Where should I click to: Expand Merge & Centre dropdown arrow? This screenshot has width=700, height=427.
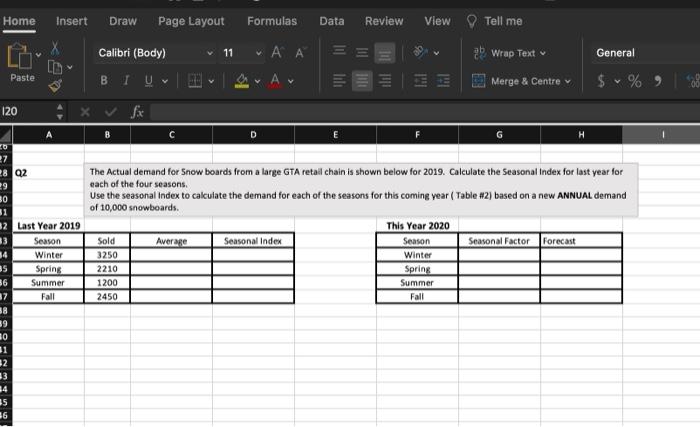click(567, 81)
